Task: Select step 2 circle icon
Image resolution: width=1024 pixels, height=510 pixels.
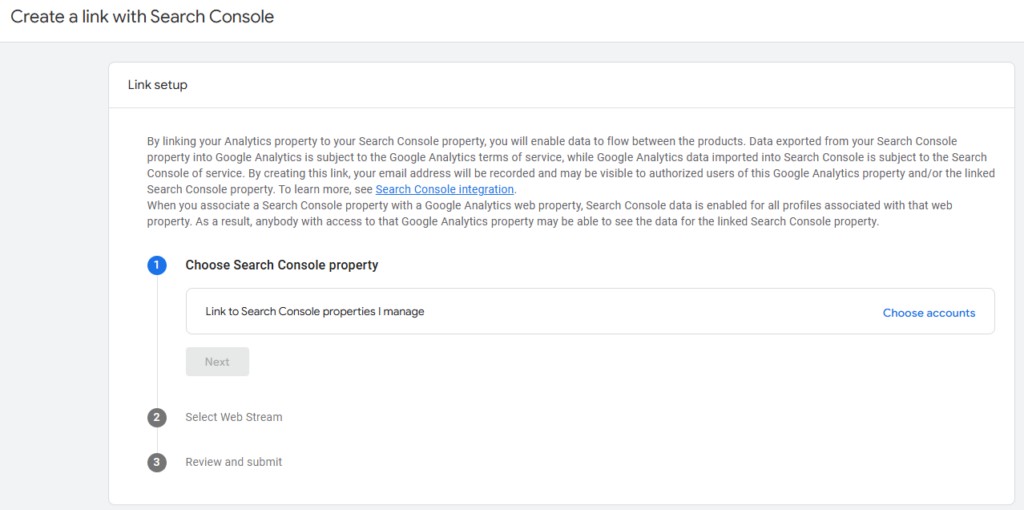Action: 157,417
